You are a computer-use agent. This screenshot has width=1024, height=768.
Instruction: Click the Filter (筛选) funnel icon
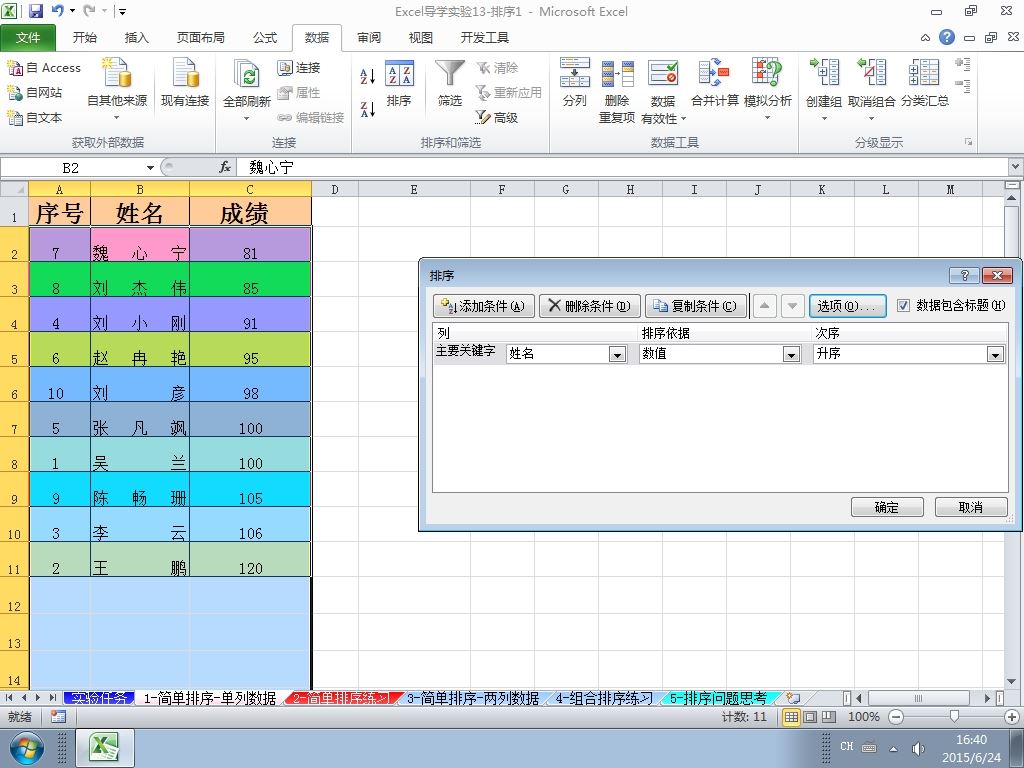coord(450,84)
